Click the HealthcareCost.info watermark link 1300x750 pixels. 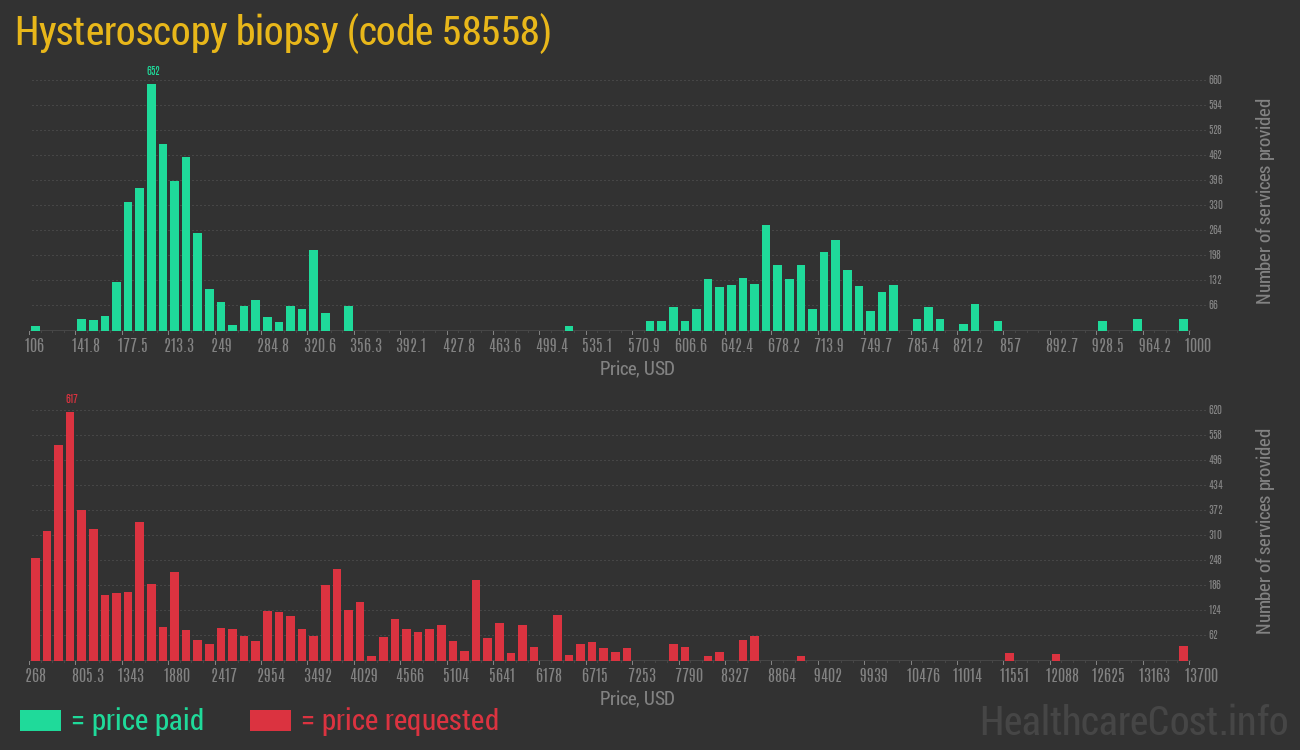(1133, 720)
